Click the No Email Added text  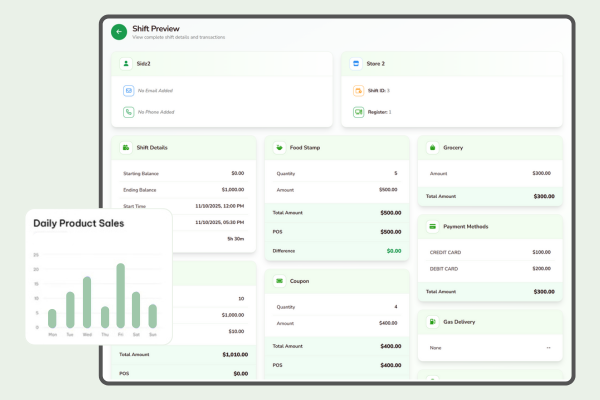[155, 91]
